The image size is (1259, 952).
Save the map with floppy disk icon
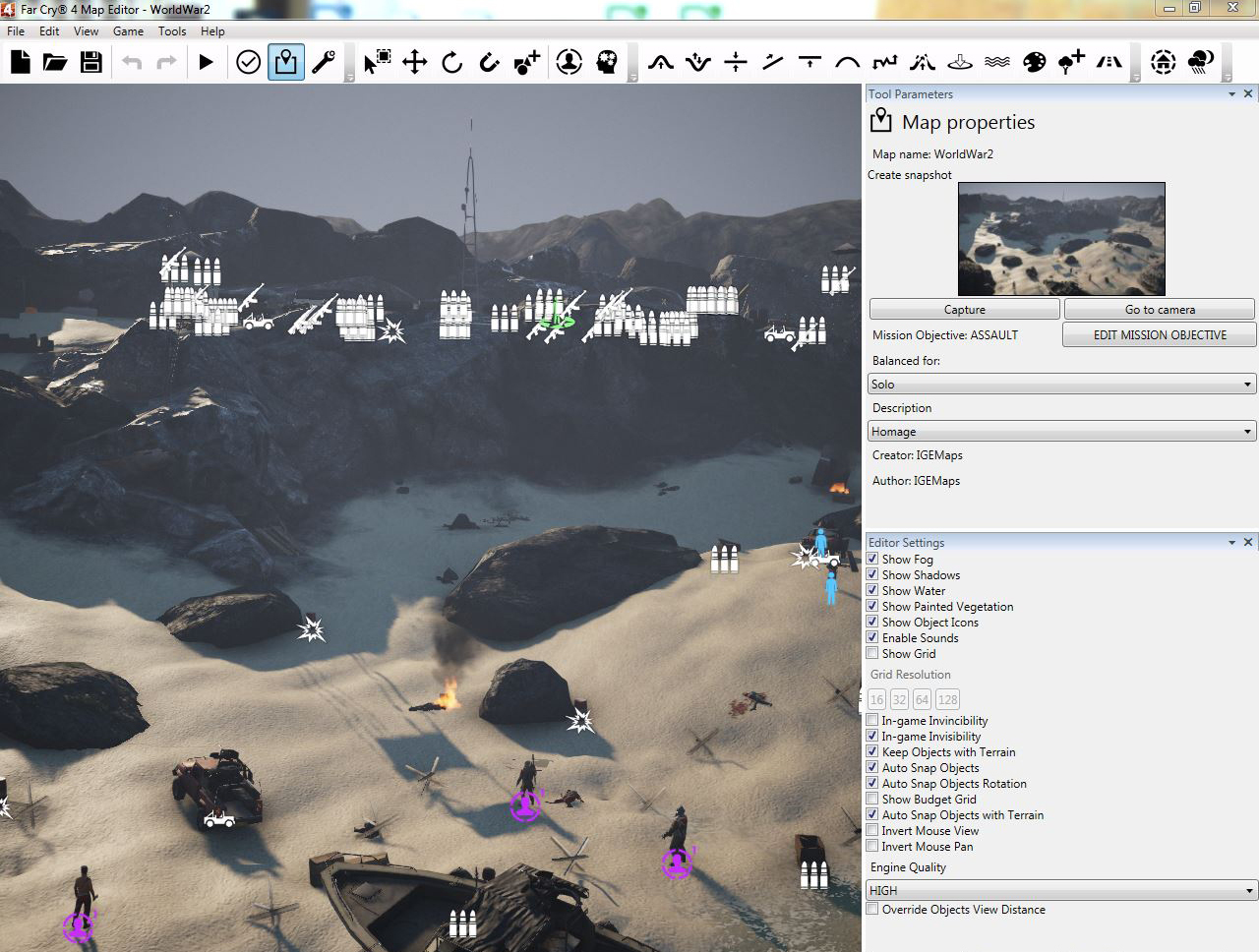[x=91, y=62]
